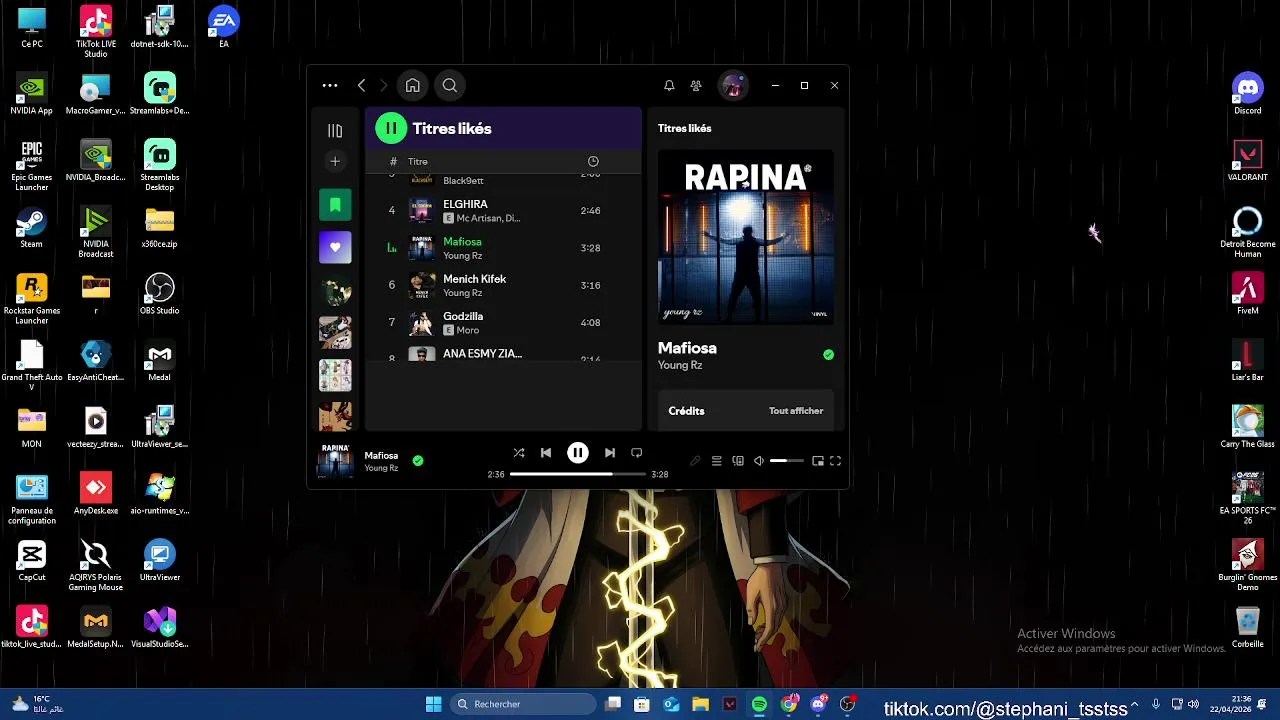This screenshot has width=1280, height=720.
Task: Open the Corbeille recycle bin
Action: 1247,628
